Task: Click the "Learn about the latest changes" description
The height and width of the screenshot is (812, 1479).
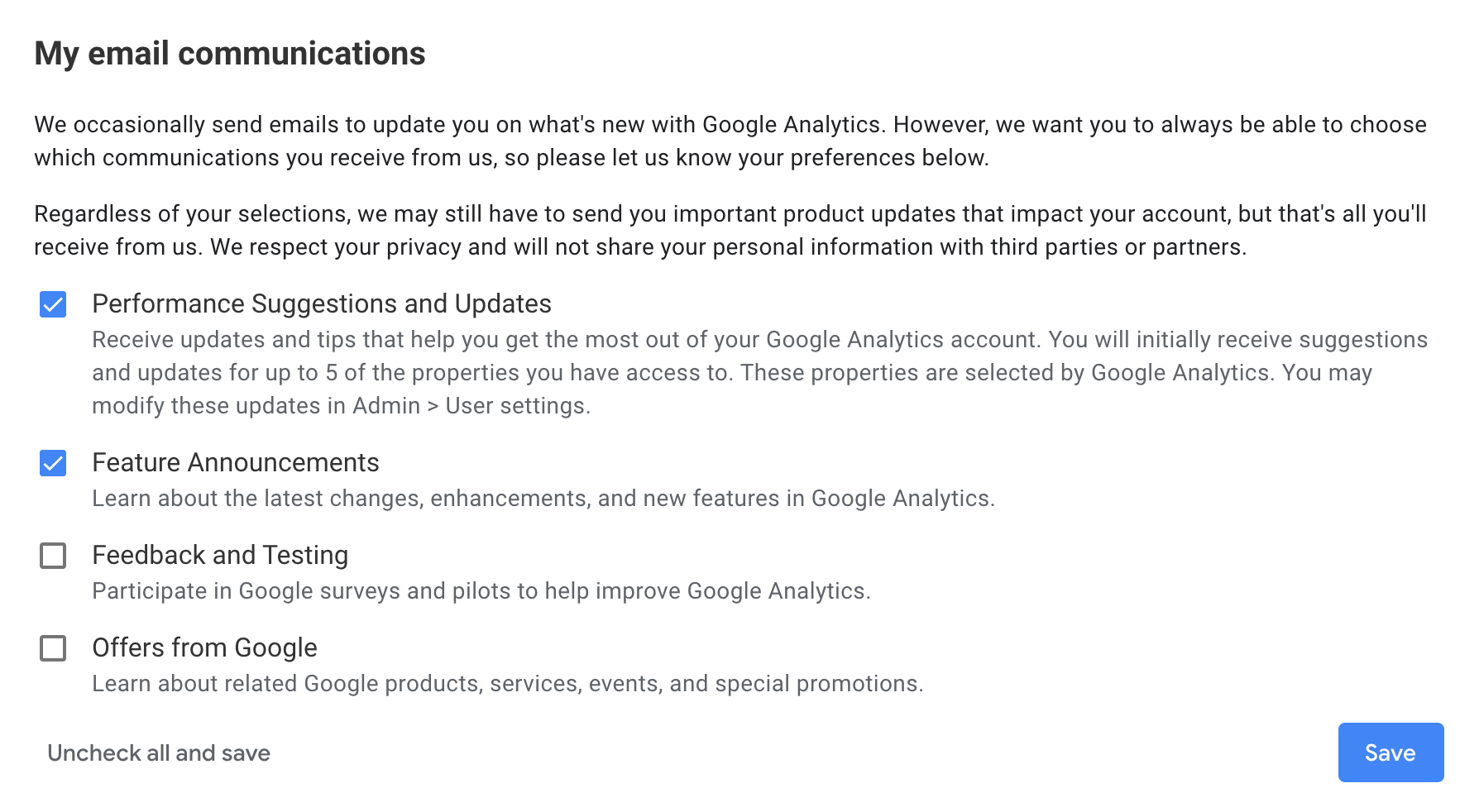Action: coord(543,499)
